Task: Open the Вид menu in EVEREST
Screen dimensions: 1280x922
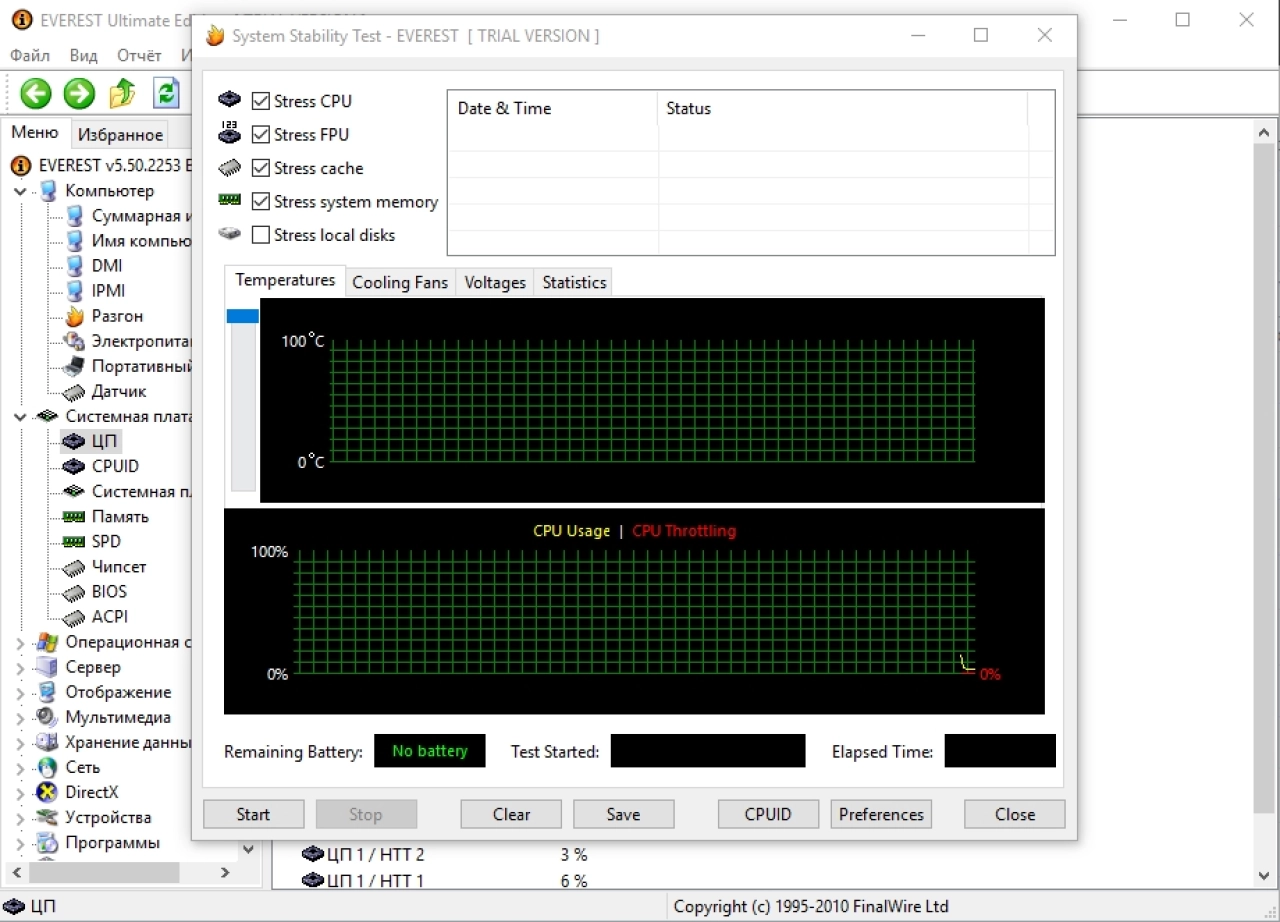Action: (x=83, y=56)
